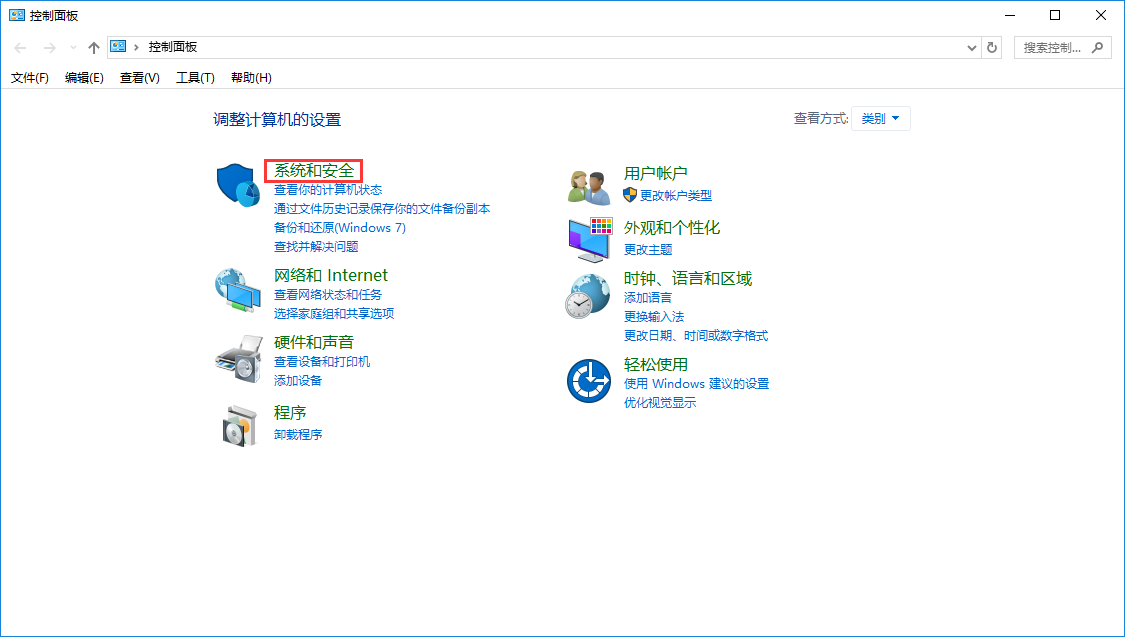The image size is (1125, 637).
Task: Click the navigate up arrow icon
Action: (x=93, y=46)
